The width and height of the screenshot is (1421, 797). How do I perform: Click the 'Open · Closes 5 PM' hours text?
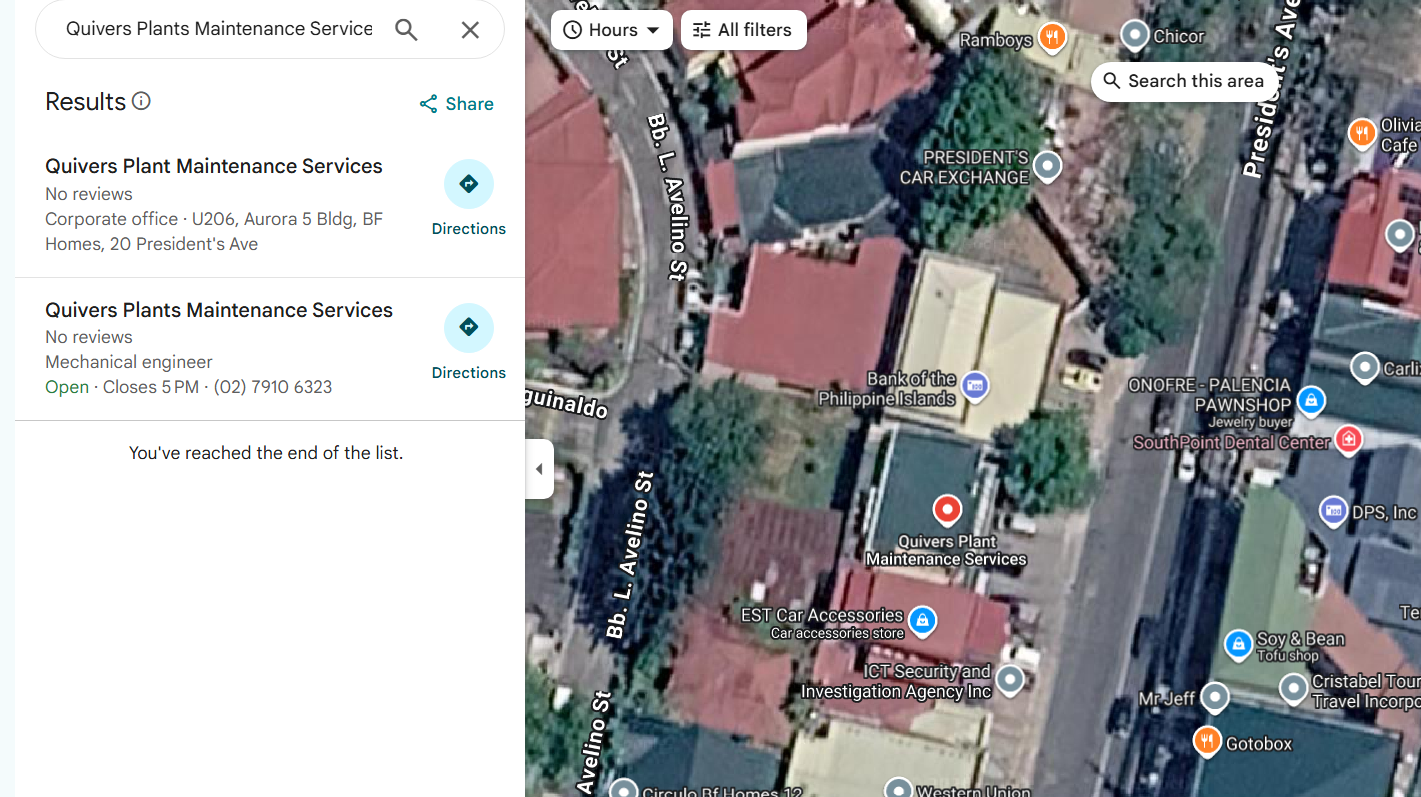122,387
